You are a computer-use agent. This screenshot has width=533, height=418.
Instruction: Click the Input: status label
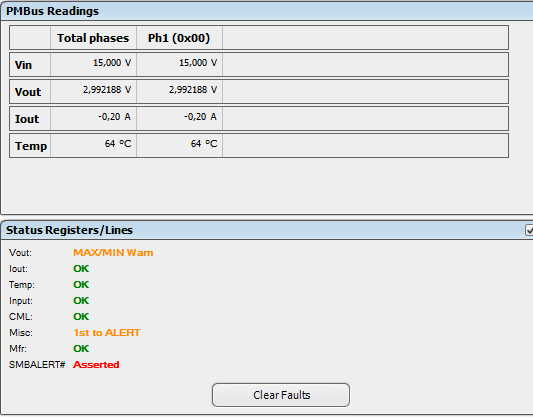pos(21,300)
